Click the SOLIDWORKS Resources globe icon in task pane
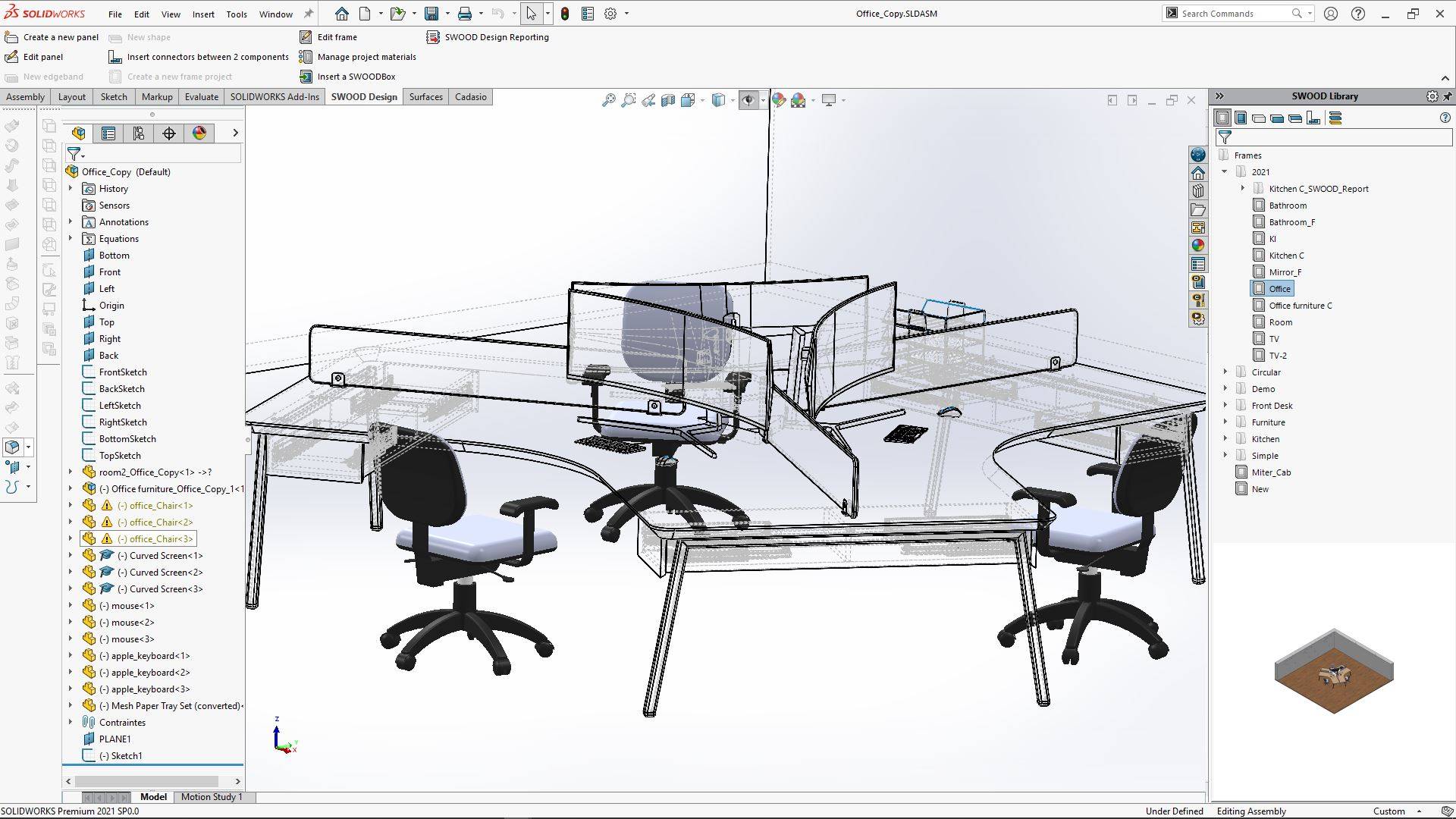Image resolution: width=1456 pixels, height=819 pixels. (1198, 155)
